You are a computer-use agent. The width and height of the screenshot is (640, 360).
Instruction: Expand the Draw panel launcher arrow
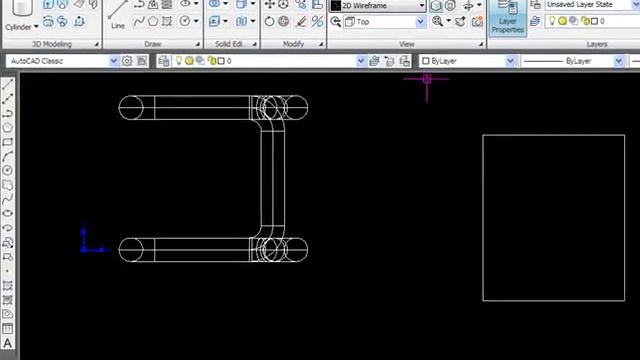pyautogui.click(x=198, y=44)
